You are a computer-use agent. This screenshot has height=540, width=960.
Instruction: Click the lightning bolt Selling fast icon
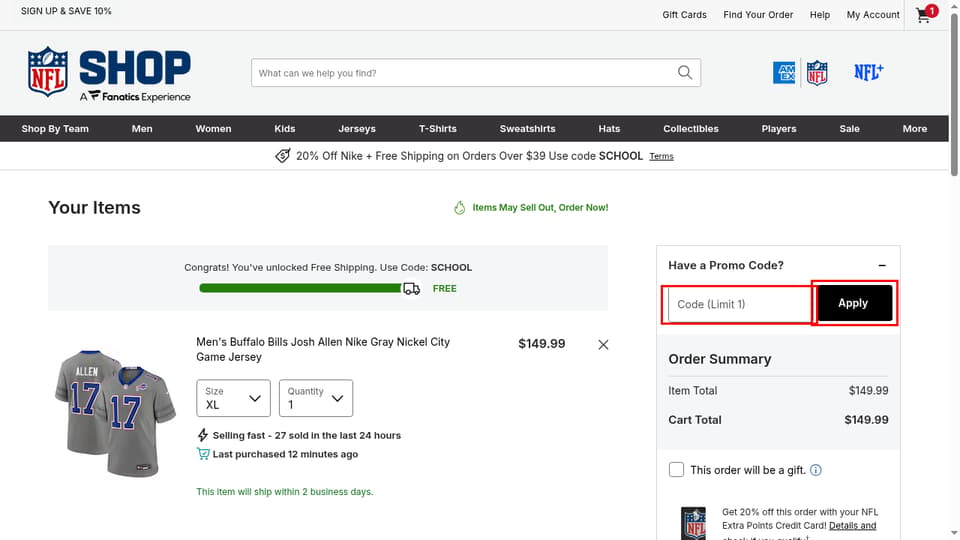pos(203,435)
